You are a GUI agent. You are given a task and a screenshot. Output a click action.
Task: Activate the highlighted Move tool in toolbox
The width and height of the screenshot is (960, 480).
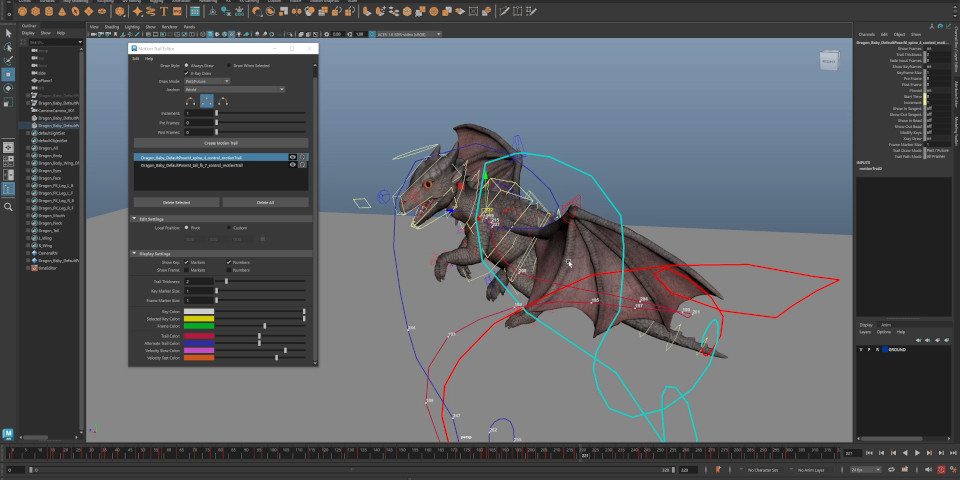point(8,75)
